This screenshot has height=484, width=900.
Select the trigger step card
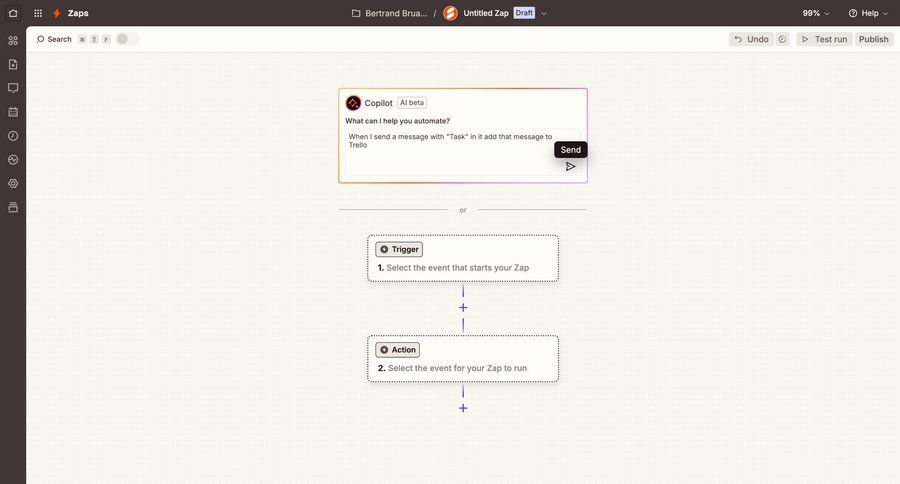(463, 258)
